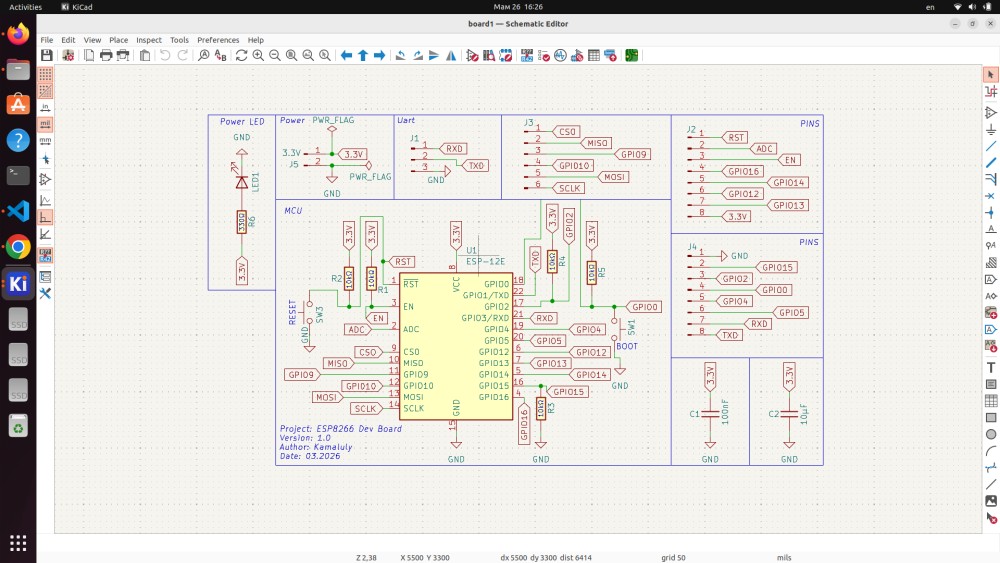Open the Edit menu
1000x563 pixels.
tap(68, 40)
